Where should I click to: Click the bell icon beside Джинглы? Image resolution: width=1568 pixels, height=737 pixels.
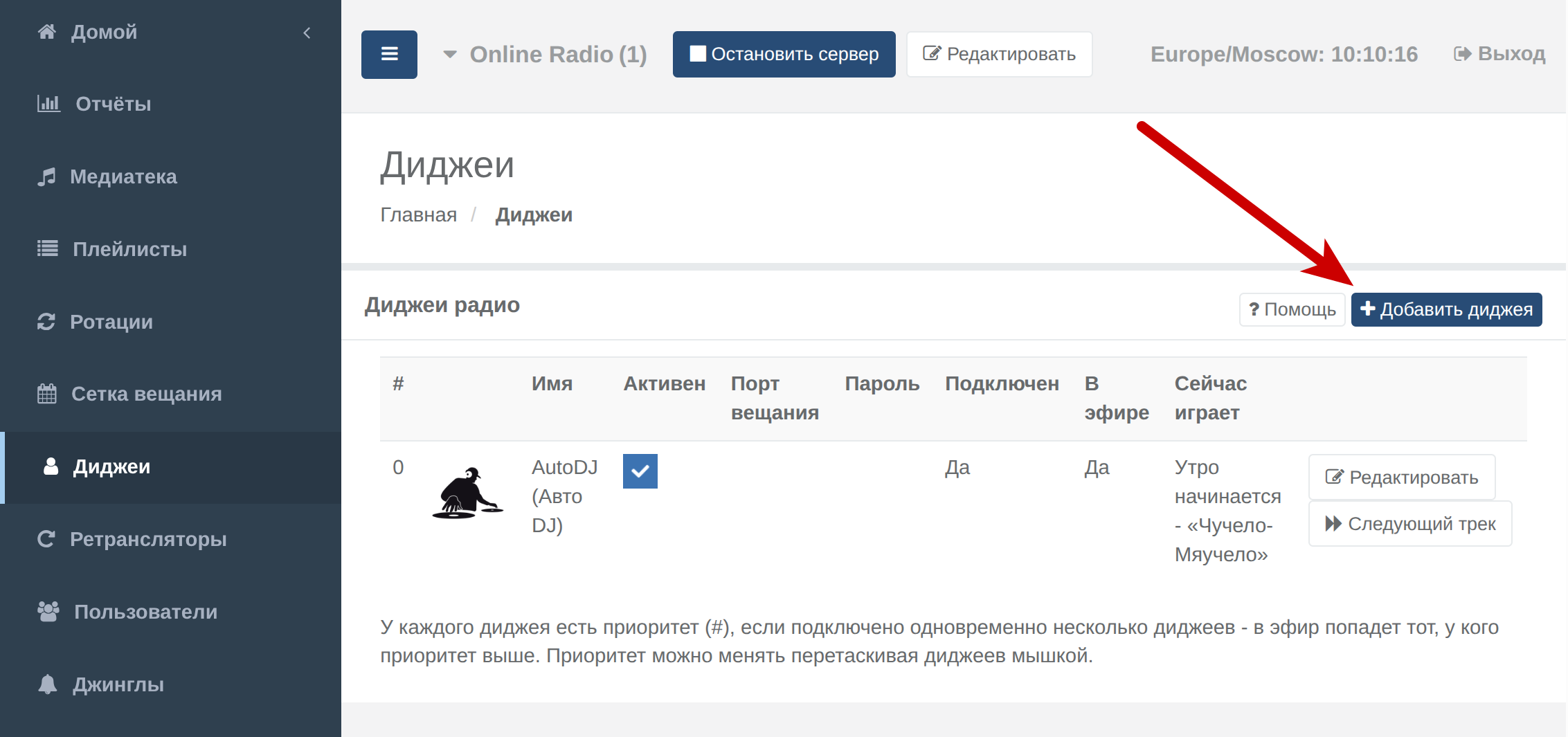[47, 684]
